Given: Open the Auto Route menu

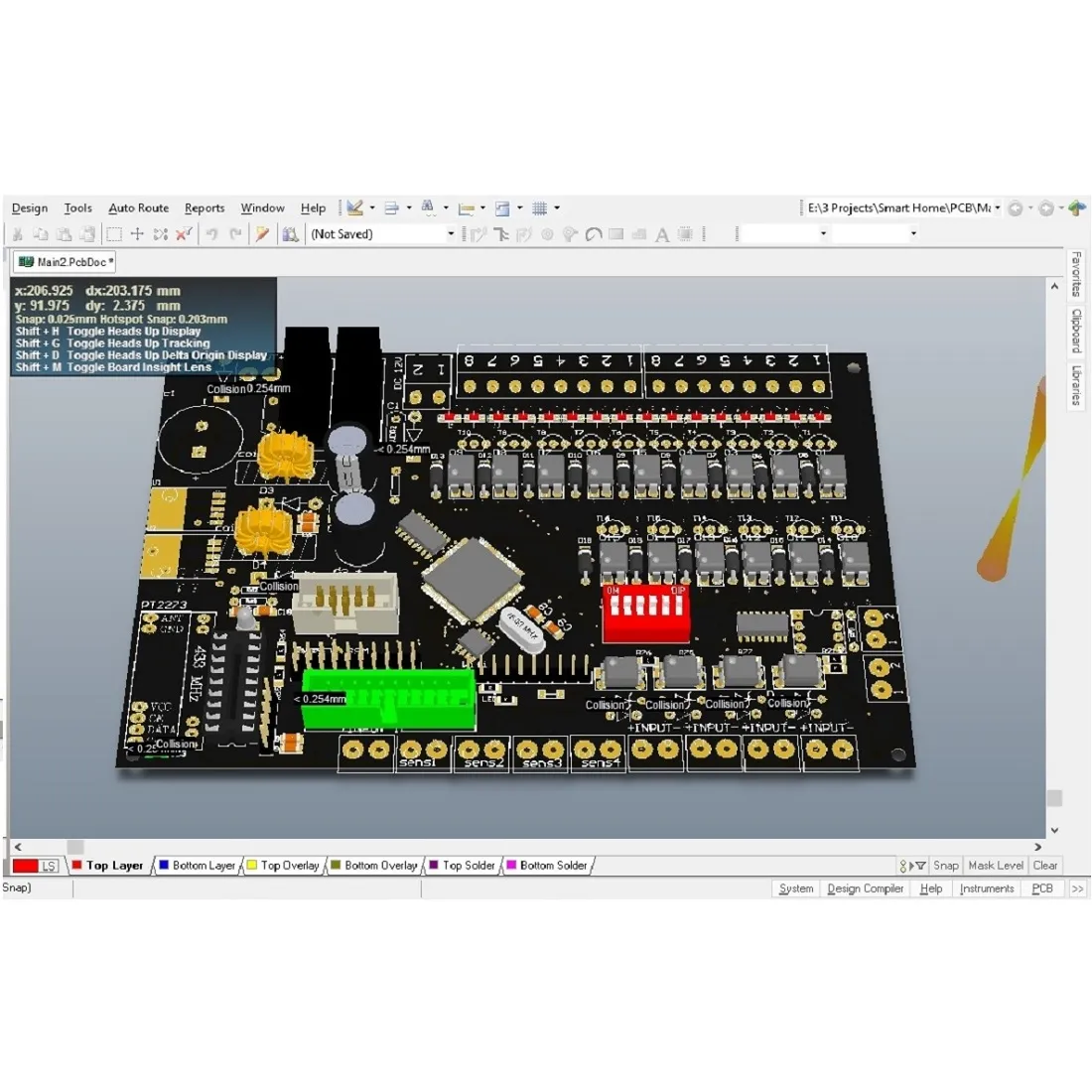Looking at the screenshot, I should pos(138,208).
